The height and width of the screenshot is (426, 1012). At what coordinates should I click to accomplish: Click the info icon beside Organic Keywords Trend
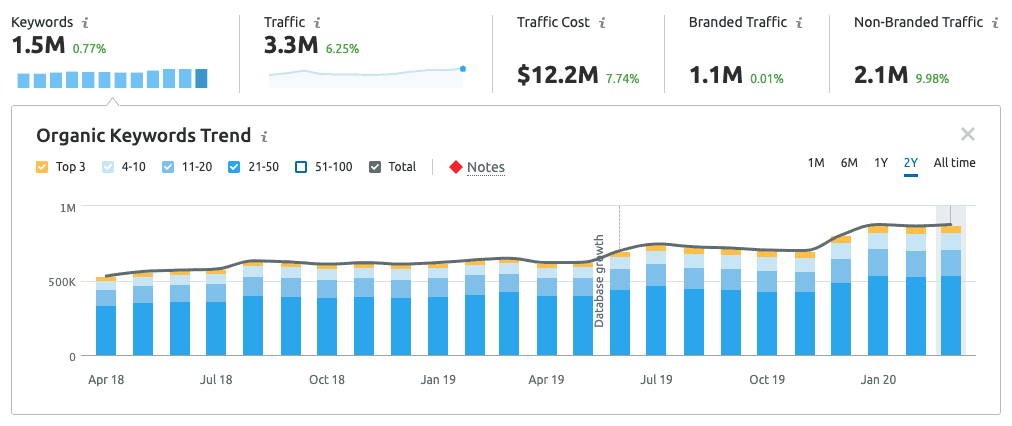264,137
